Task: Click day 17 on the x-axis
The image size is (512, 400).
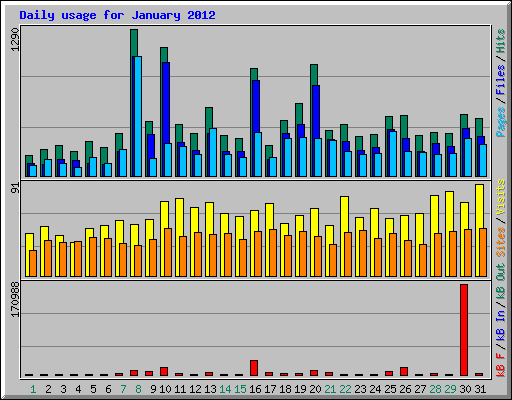Action: click(x=270, y=389)
